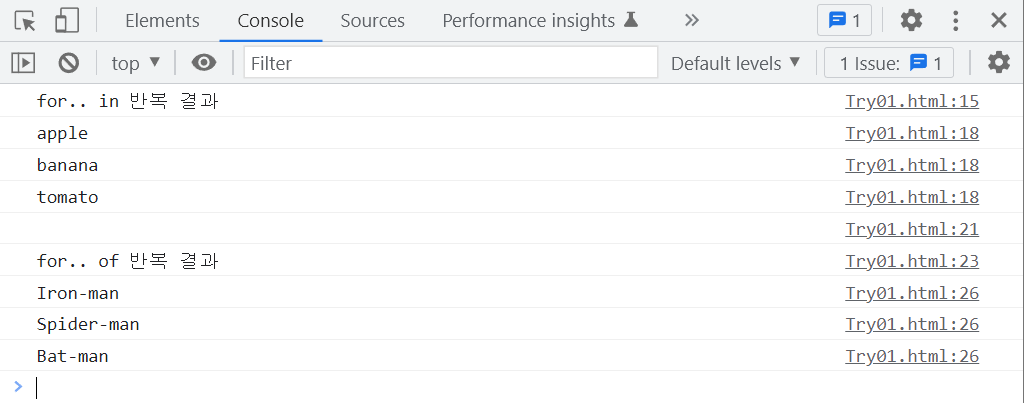Open the three-dot customize menu
The height and width of the screenshot is (403, 1024).
pyautogui.click(x=955, y=21)
